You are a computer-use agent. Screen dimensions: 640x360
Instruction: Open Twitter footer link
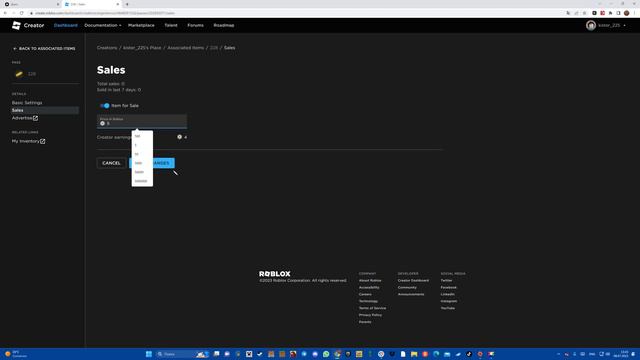446,281
